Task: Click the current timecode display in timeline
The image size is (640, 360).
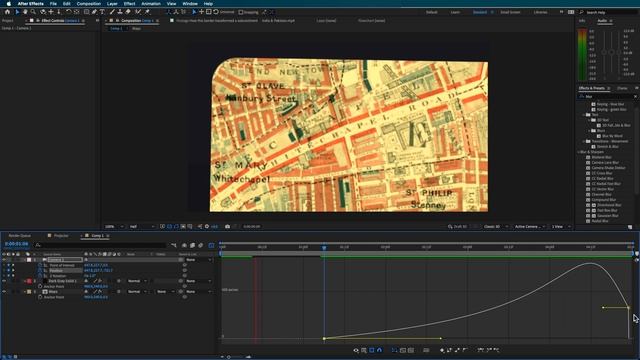Action: [x=16, y=244]
